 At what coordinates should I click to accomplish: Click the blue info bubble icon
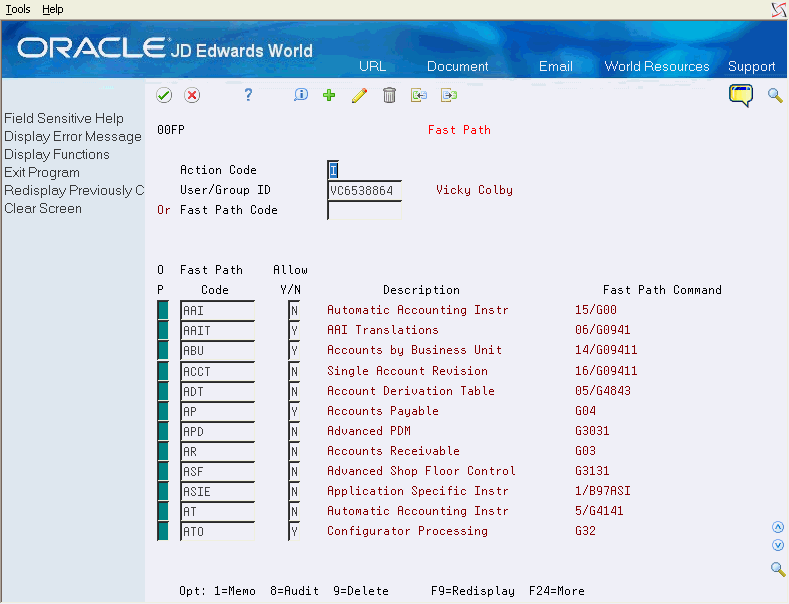[x=300, y=95]
